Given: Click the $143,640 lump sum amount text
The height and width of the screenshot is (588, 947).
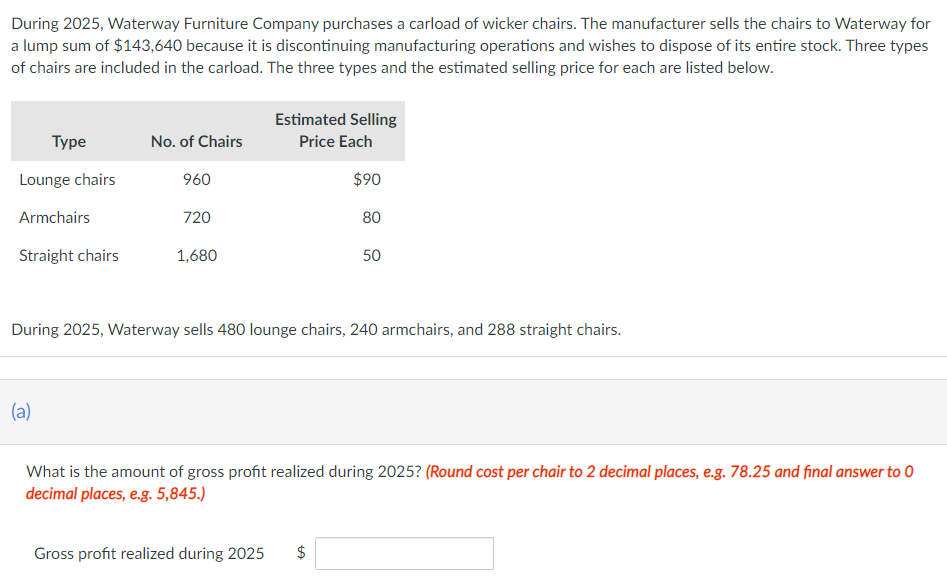Looking at the screenshot, I should click(x=148, y=46).
